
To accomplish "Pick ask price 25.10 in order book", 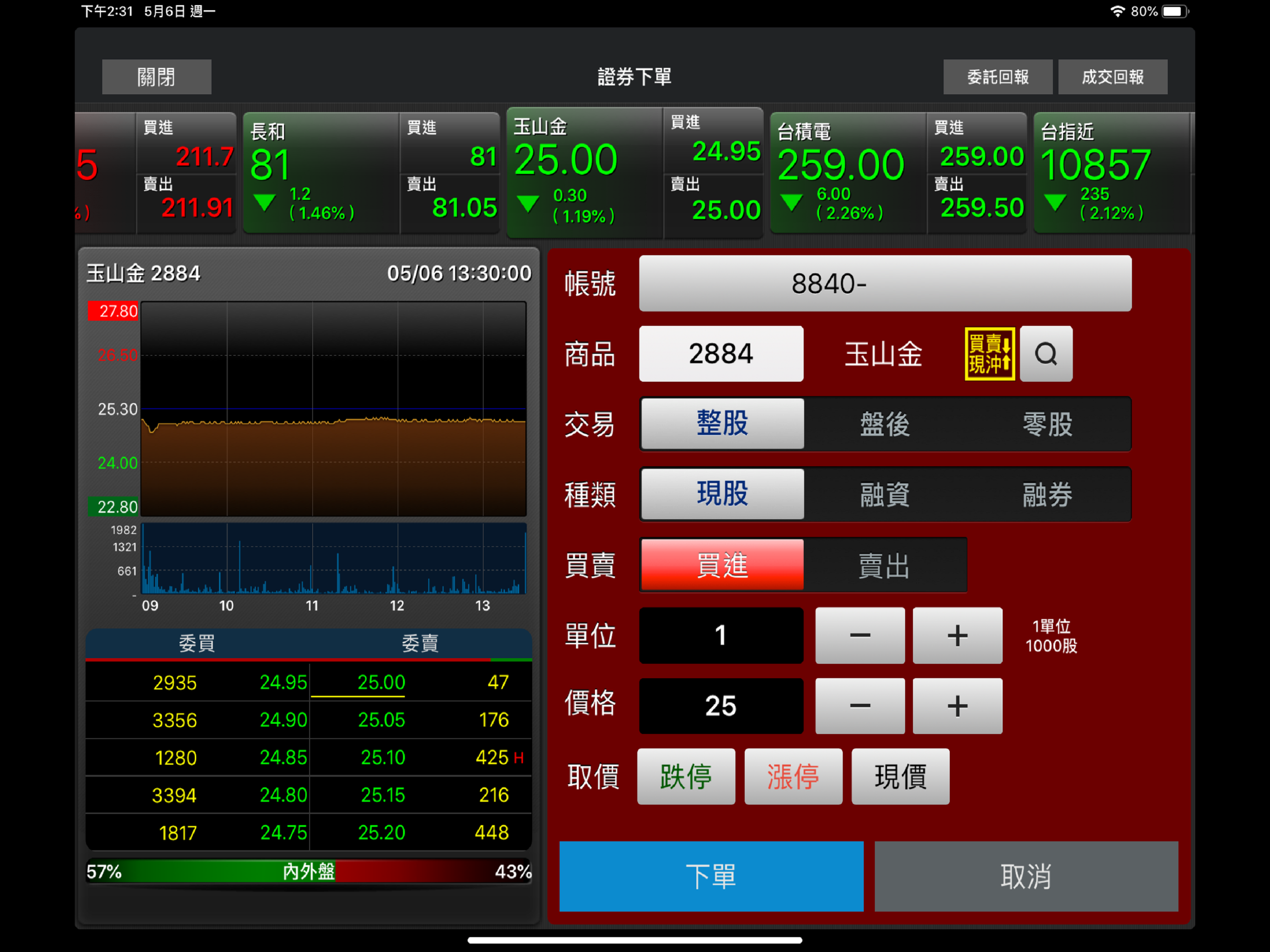I will click(x=383, y=757).
